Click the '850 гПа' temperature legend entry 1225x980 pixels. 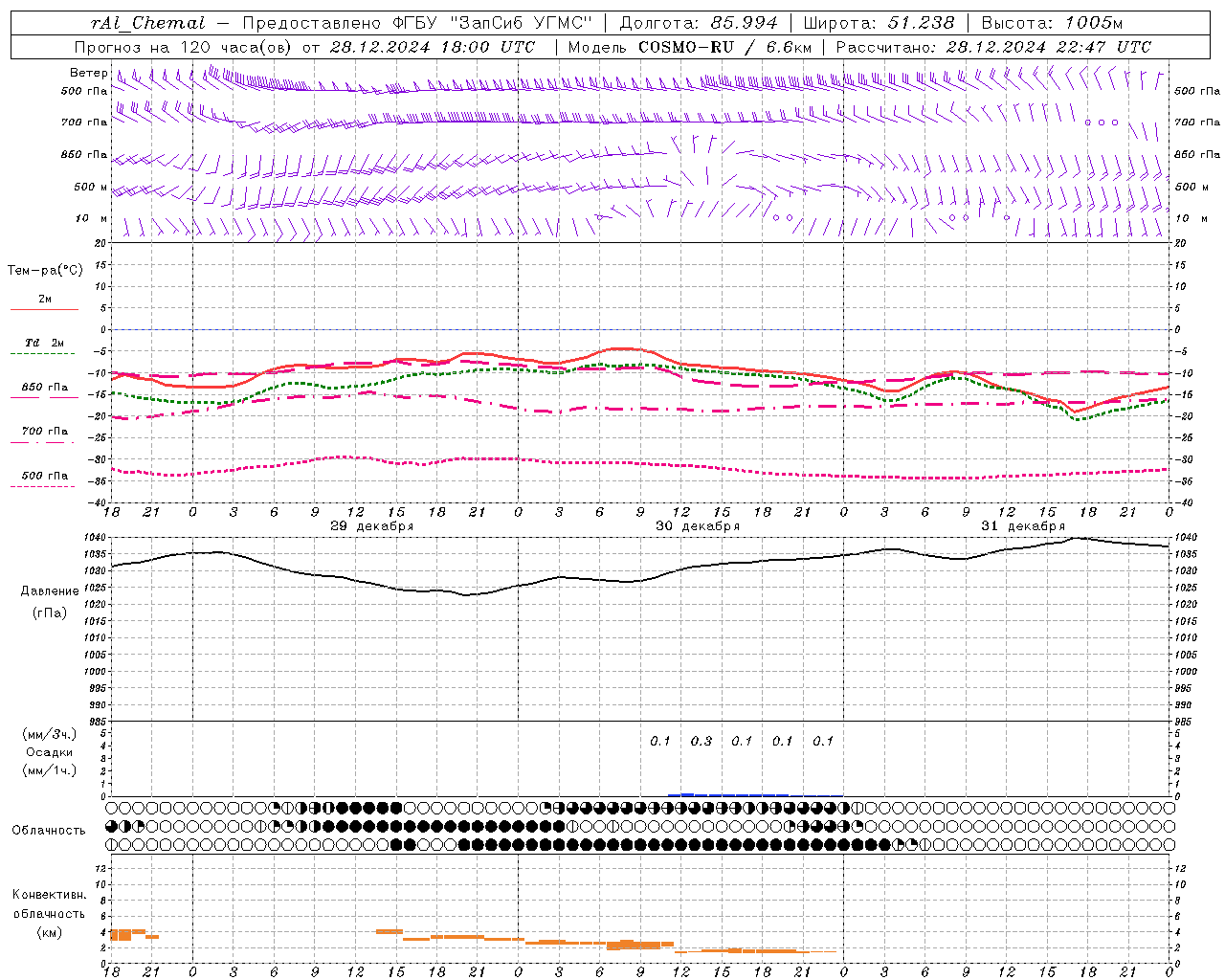click(x=45, y=388)
